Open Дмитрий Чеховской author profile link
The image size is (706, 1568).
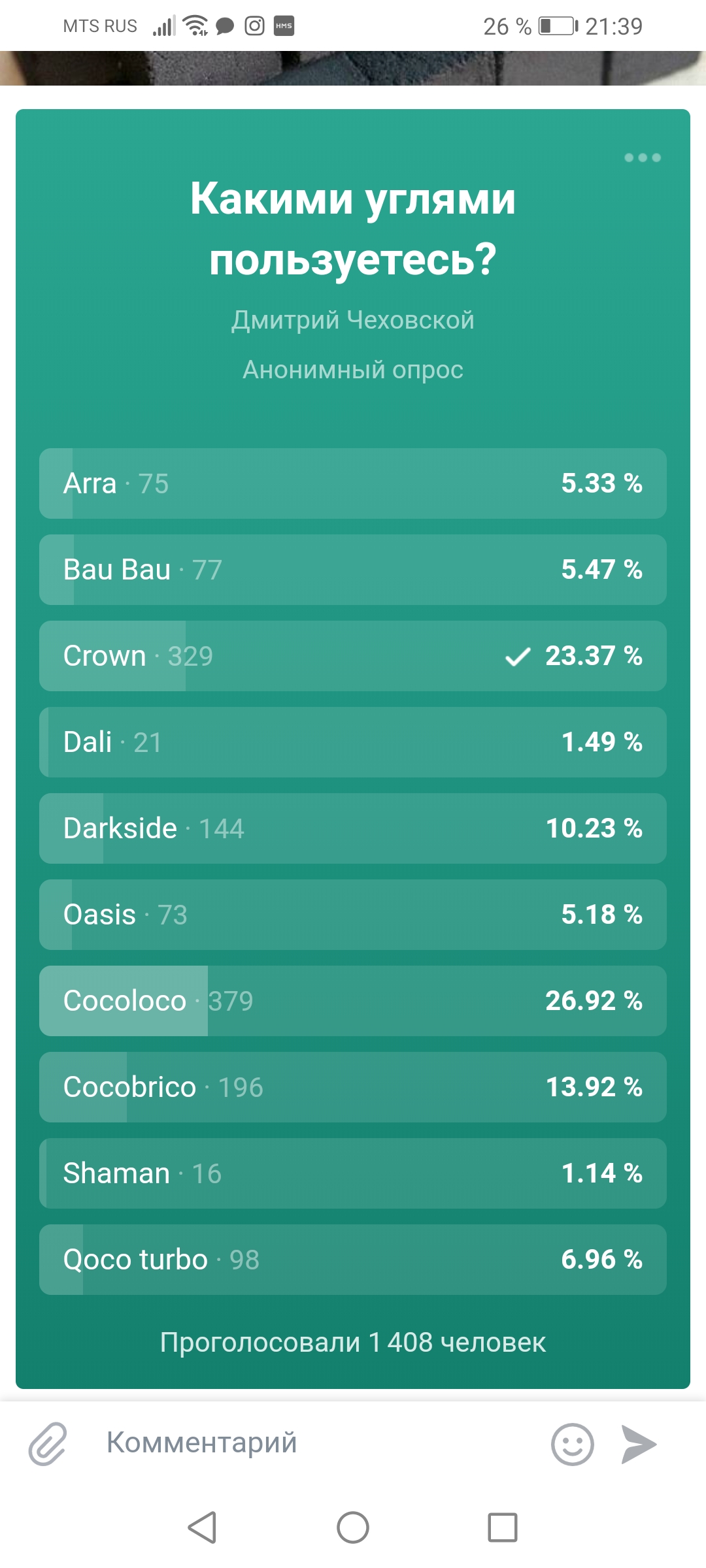[x=353, y=320]
